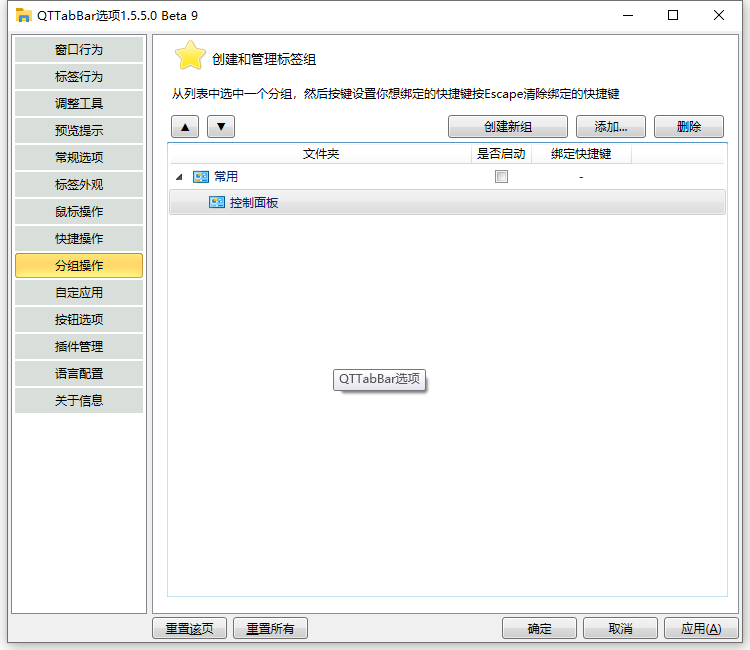Minimize the QTTabBar options window
The height and width of the screenshot is (650, 750).
click(628, 15)
